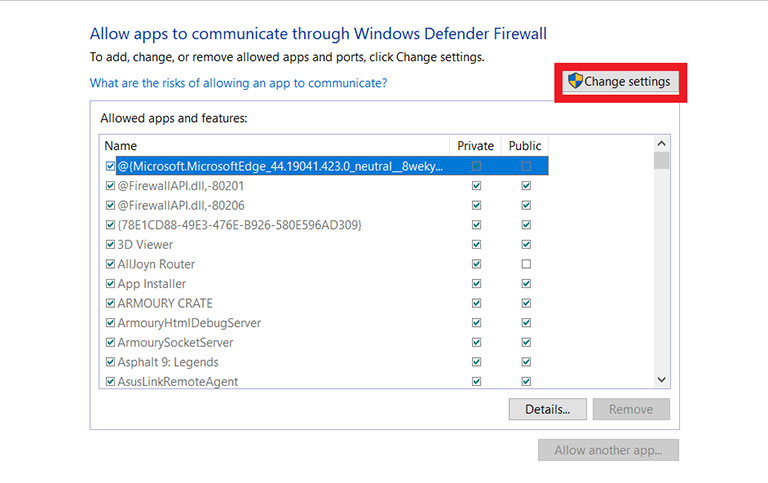The width and height of the screenshot is (768, 483).
Task: Click the Change settings shield button
Action: pos(621,82)
